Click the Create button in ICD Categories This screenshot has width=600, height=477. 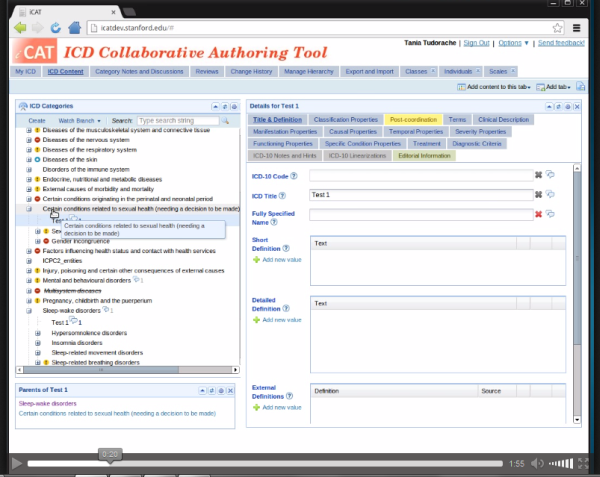[x=37, y=120]
